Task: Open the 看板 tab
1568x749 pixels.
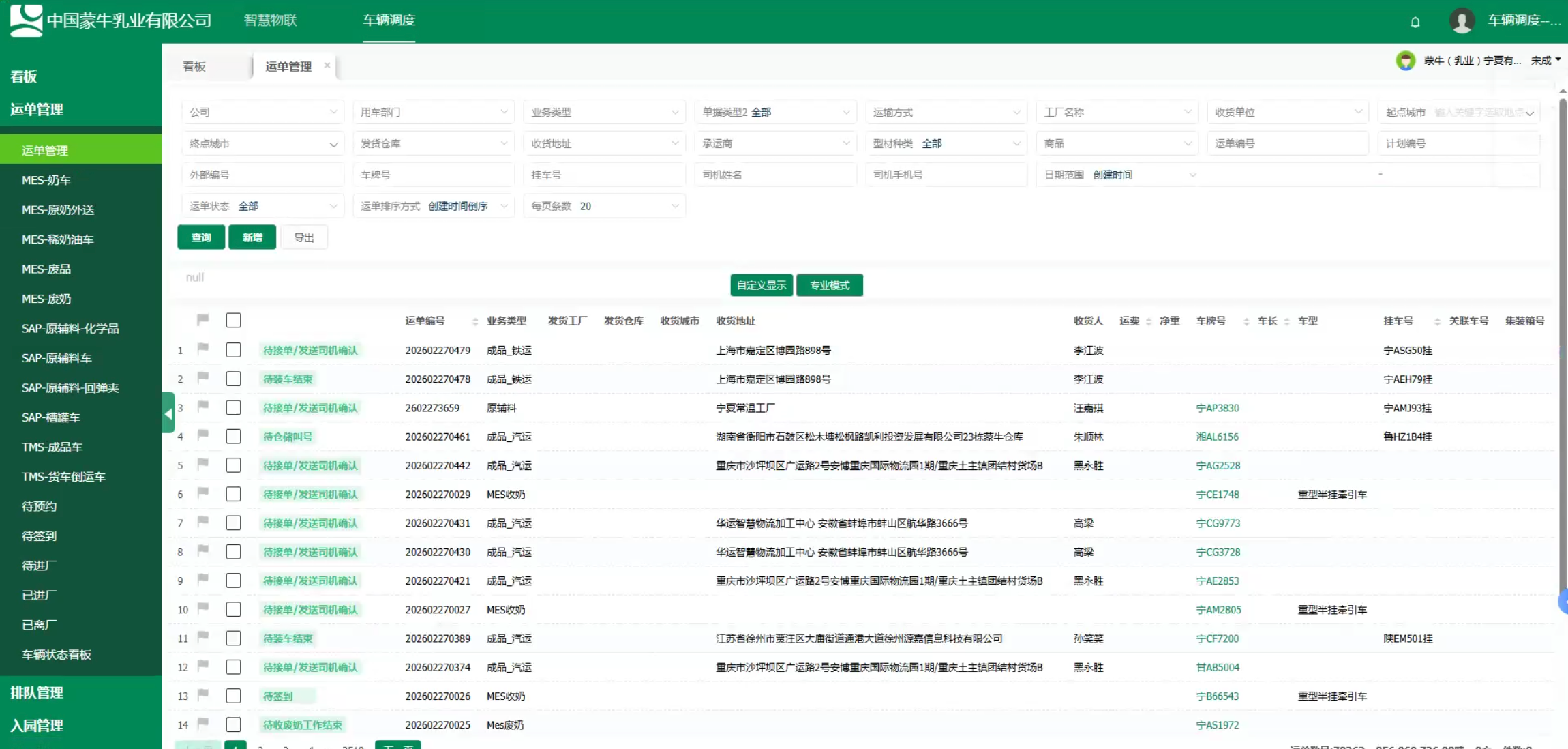Action: (194, 66)
